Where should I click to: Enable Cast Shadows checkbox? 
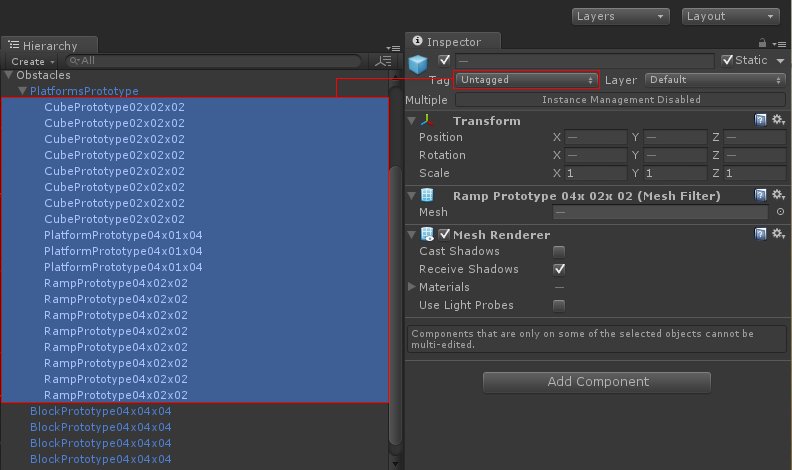(559, 251)
